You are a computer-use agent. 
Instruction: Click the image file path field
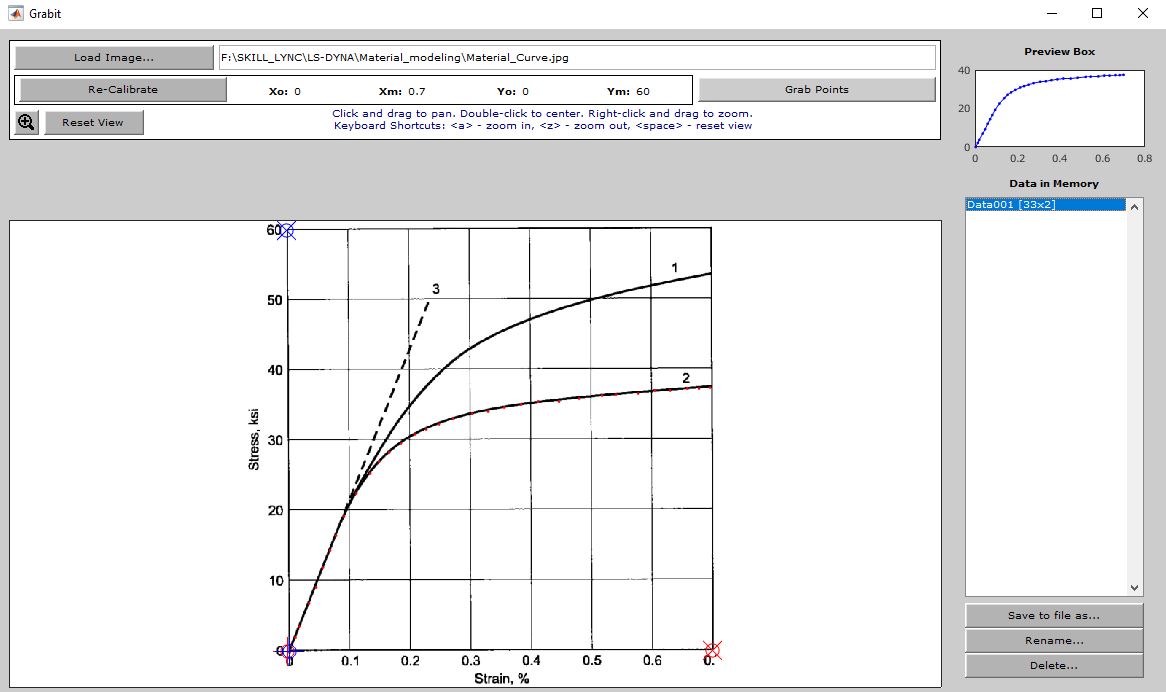pyautogui.click(x=577, y=57)
